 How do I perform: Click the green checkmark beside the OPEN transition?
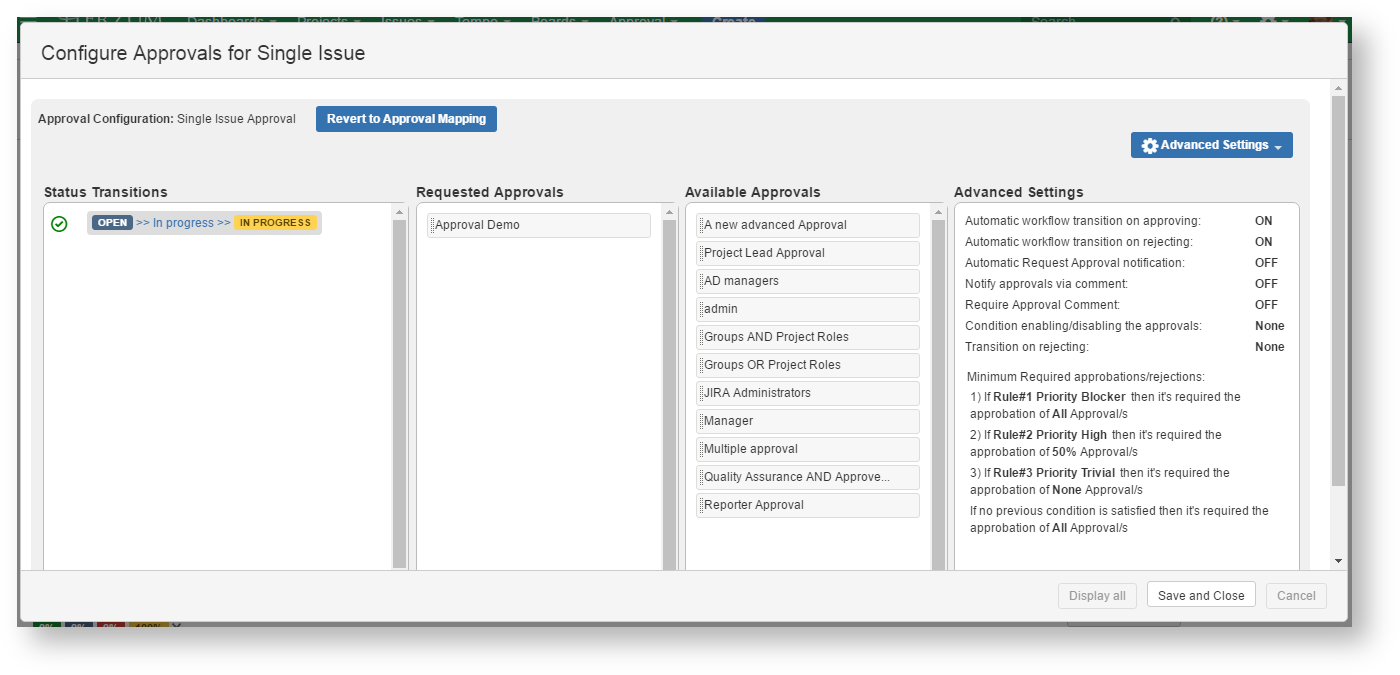coord(59,224)
